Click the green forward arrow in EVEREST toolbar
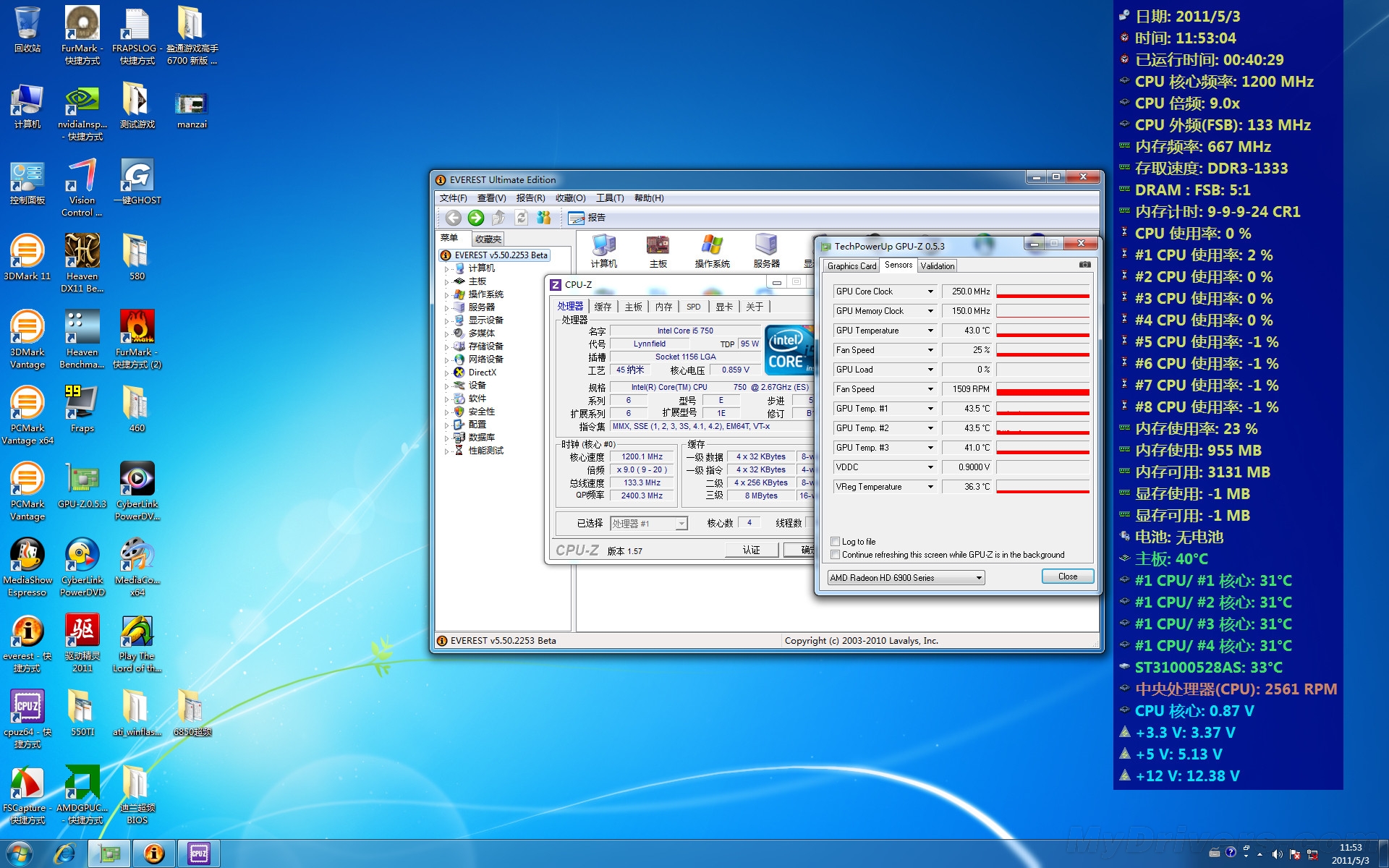The image size is (1389, 868). [x=475, y=218]
